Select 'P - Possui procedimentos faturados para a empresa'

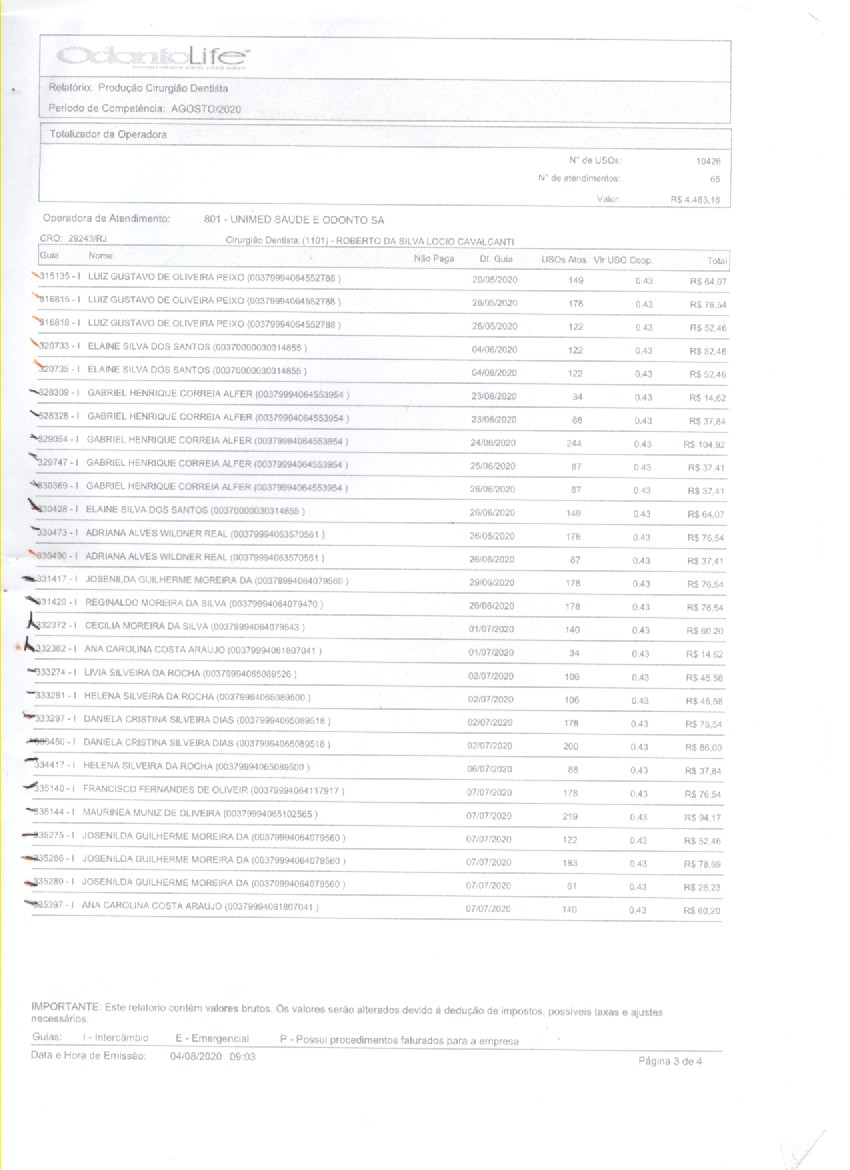coord(399,1040)
